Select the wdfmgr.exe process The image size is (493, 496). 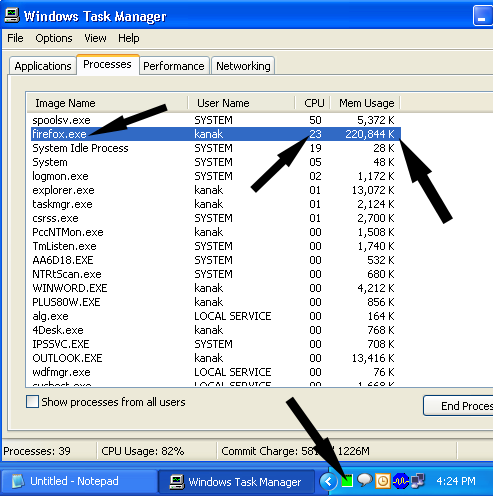pos(216,372)
